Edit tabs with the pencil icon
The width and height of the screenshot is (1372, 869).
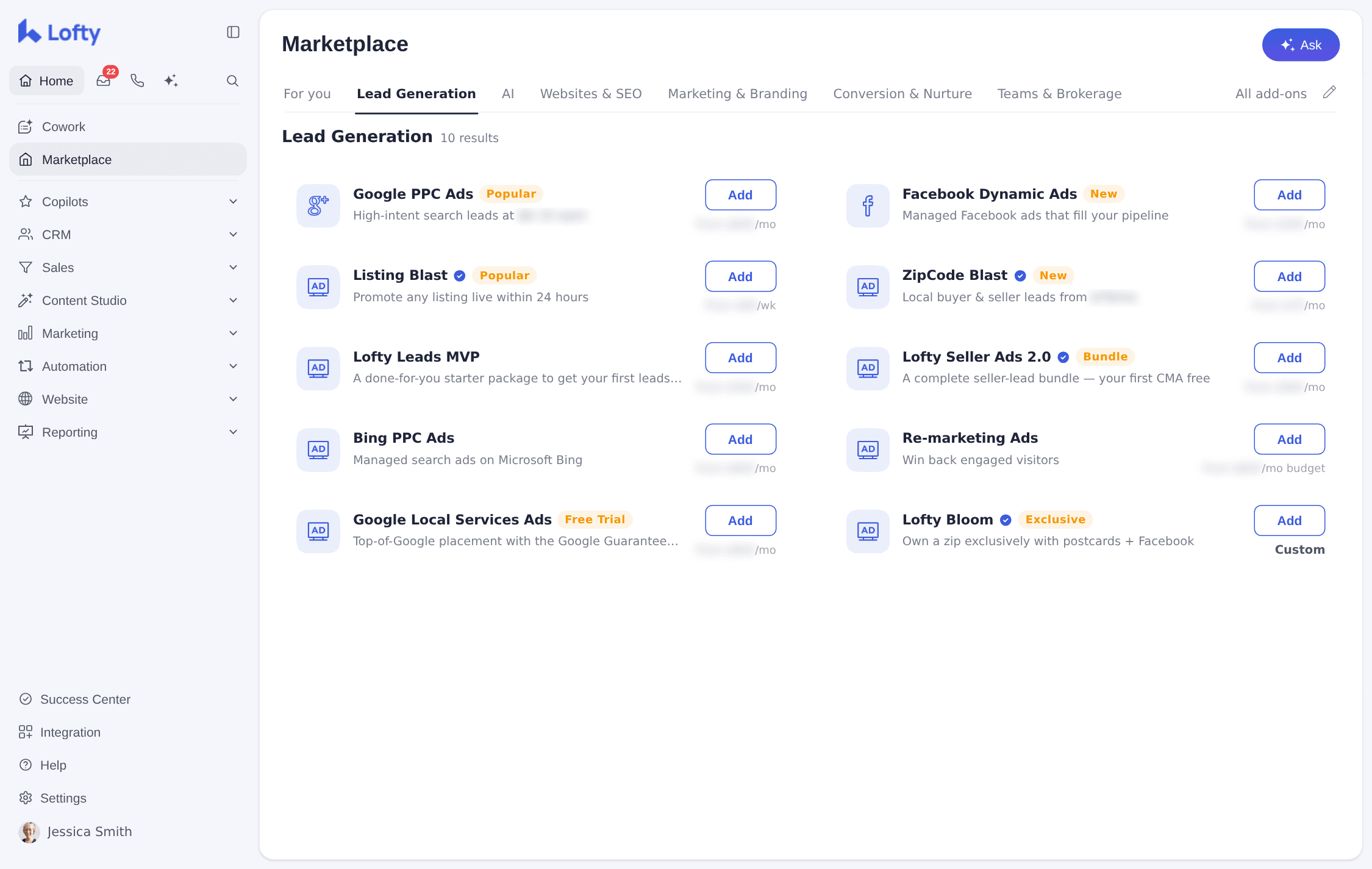click(1329, 93)
